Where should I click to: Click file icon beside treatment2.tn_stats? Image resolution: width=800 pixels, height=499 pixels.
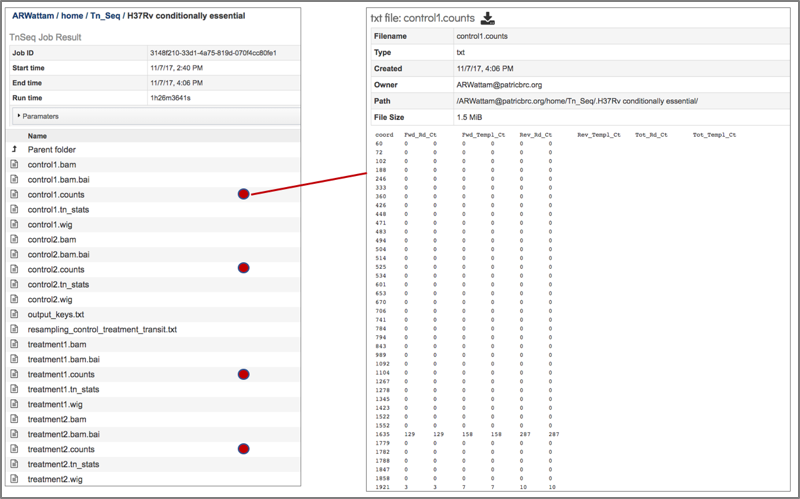tap(14, 464)
